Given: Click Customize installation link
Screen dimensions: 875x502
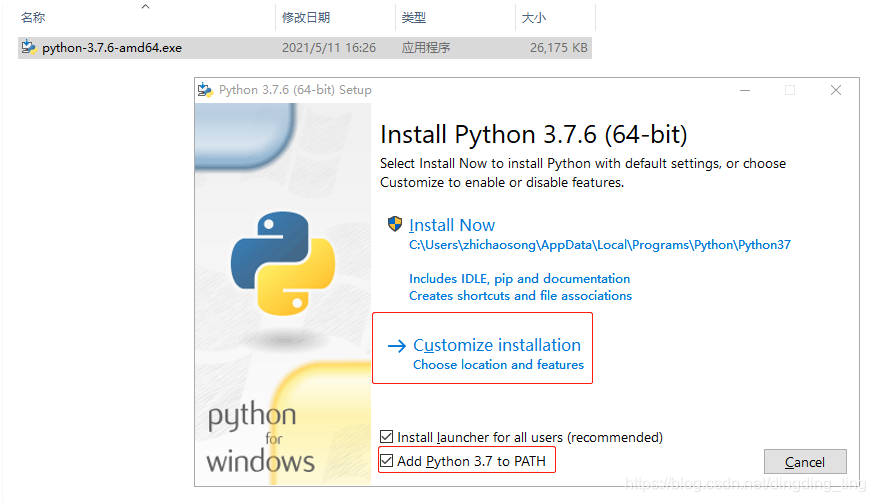Looking at the screenshot, I should point(497,345).
